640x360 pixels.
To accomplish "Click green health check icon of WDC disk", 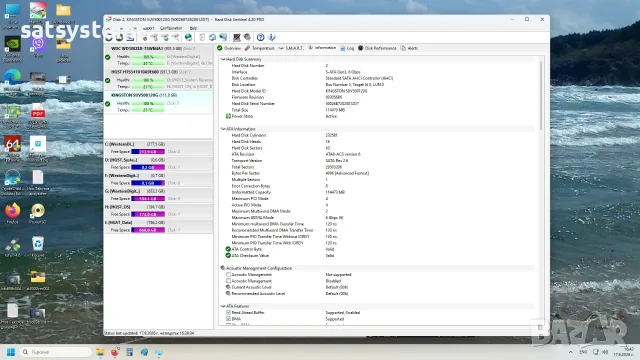I will (108, 57).
